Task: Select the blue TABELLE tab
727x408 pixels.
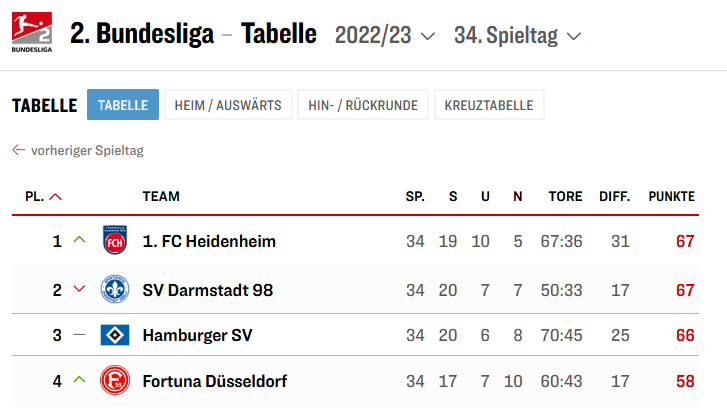Action: 122,105
